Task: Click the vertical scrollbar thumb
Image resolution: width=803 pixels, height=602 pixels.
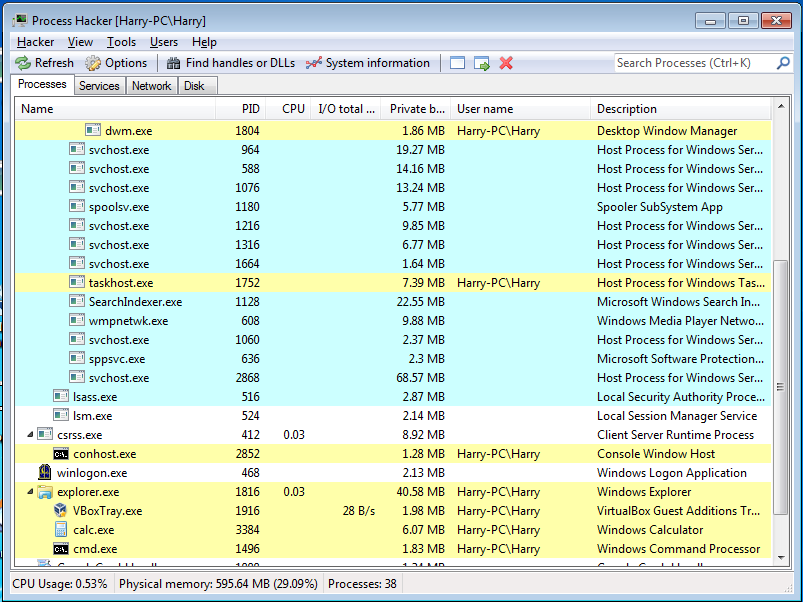Action: pos(780,387)
